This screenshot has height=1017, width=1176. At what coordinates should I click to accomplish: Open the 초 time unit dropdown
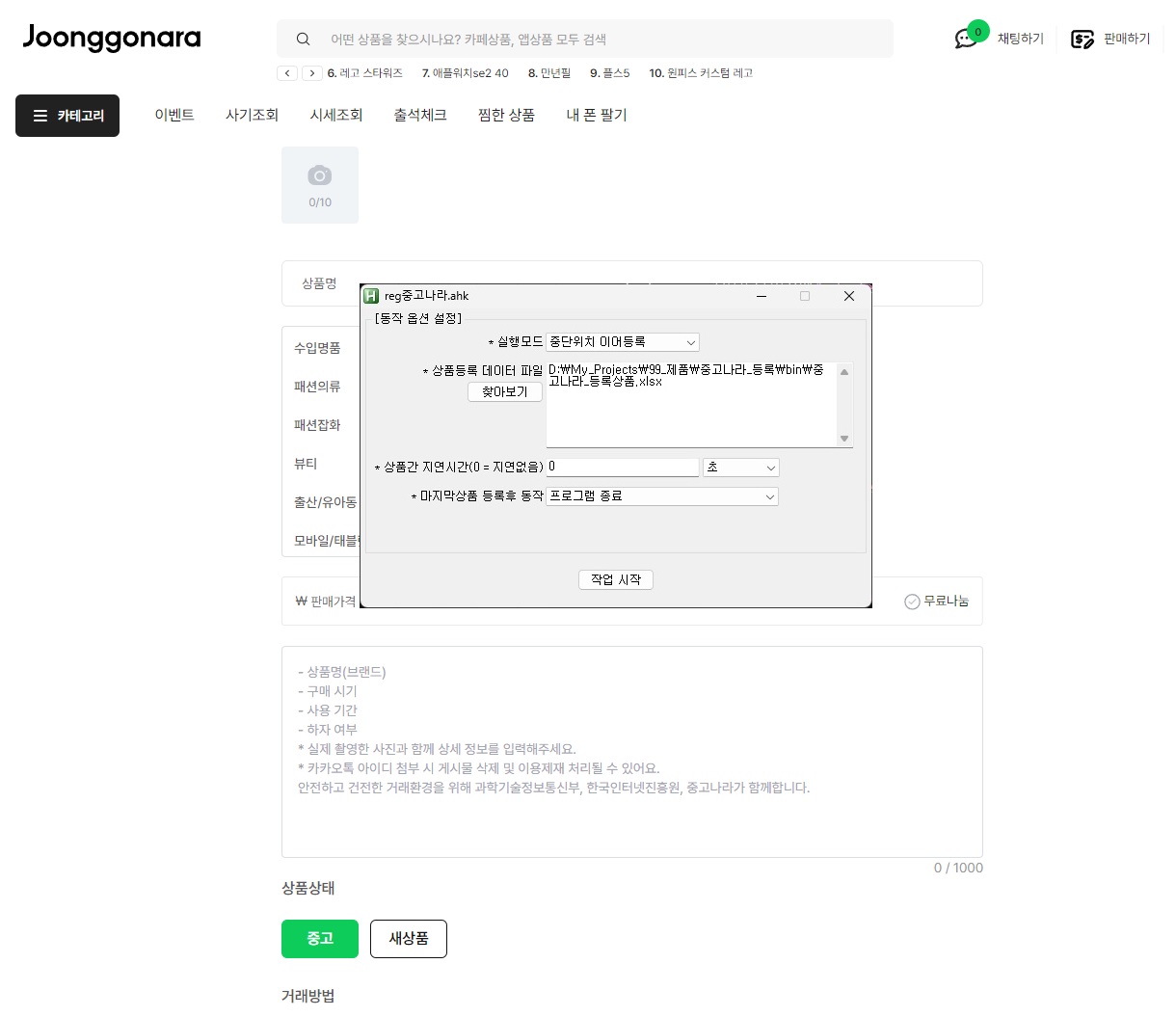click(x=740, y=468)
